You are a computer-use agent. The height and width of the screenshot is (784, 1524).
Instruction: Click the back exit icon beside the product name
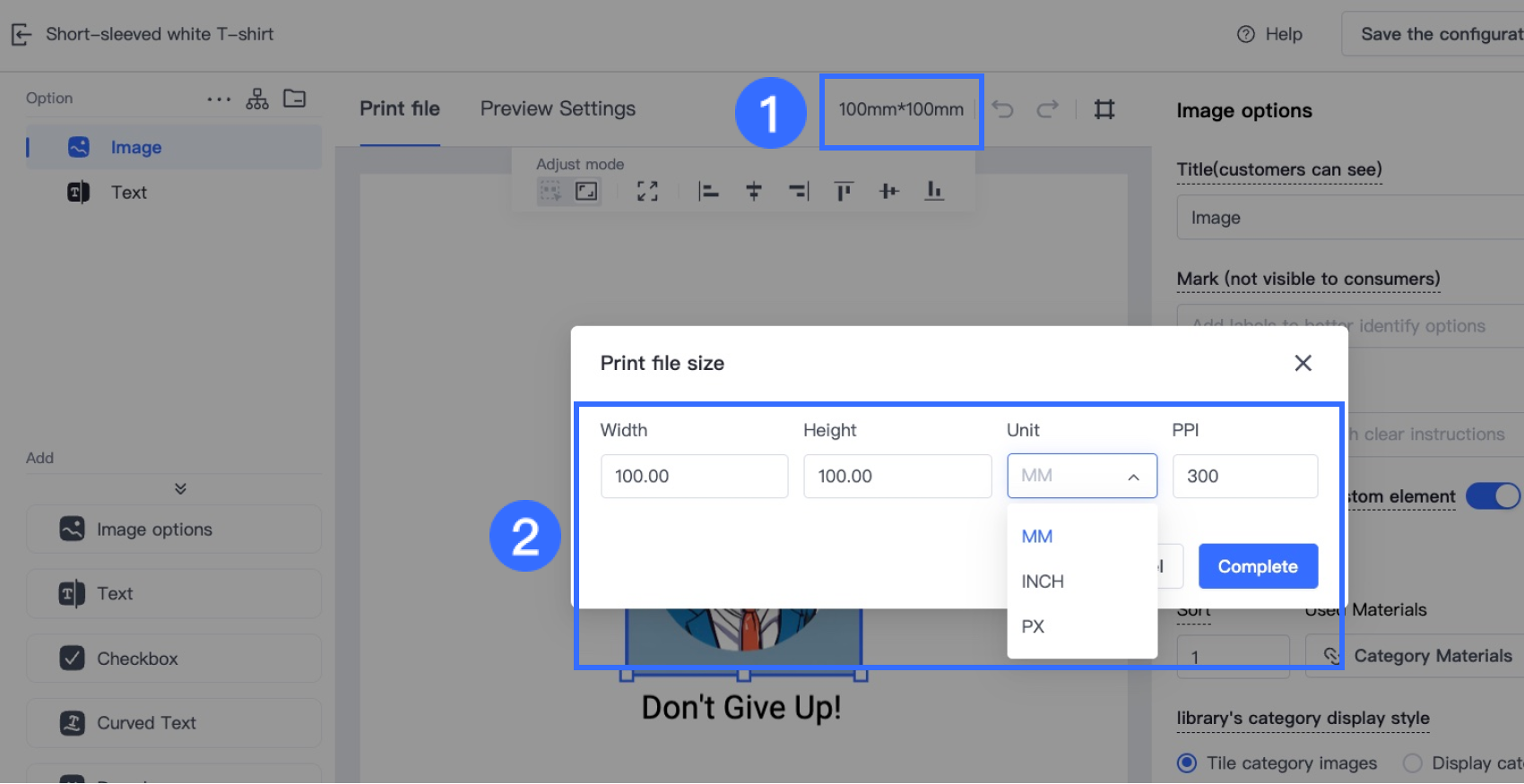coord(22,35)
